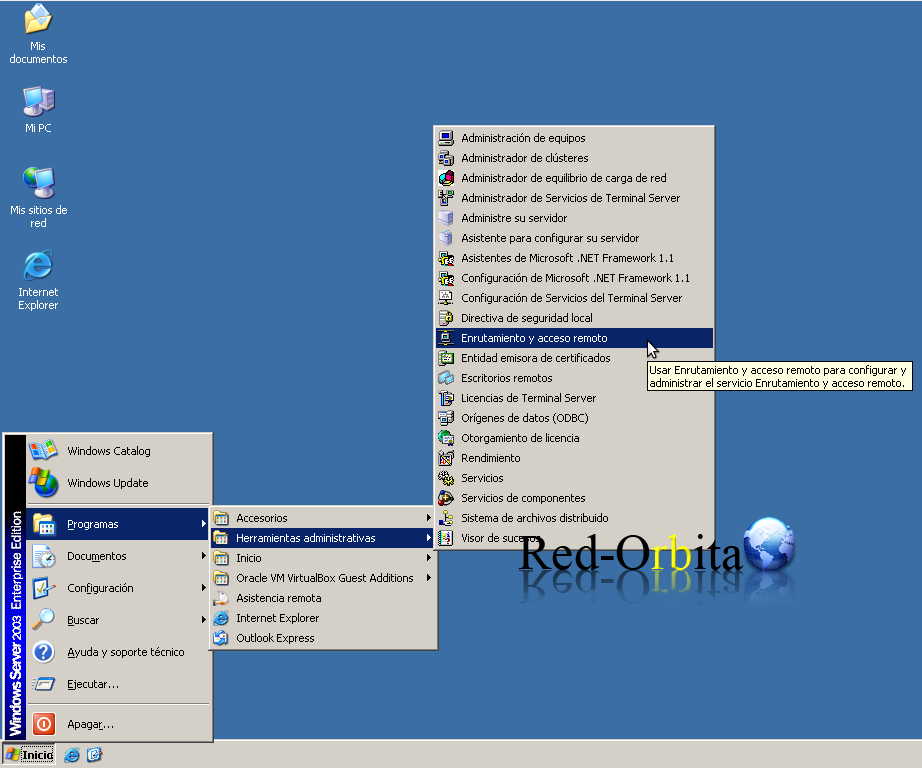Expand the VirtualBox Guest Additions submenu arrow
The width and height of the screenshot is (922, 768).
point(429,578)
